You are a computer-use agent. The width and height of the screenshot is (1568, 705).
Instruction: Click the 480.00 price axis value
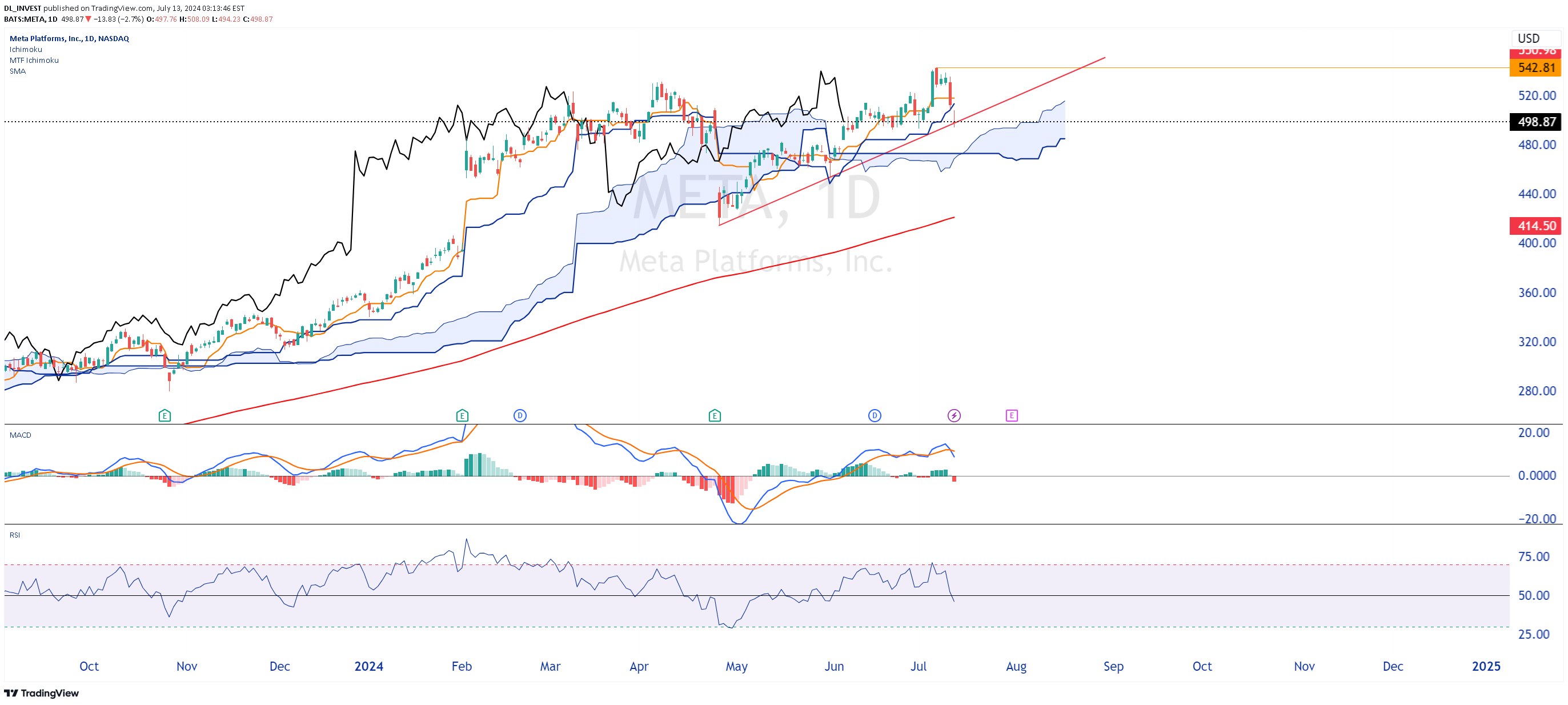[x=1537, y=145]
